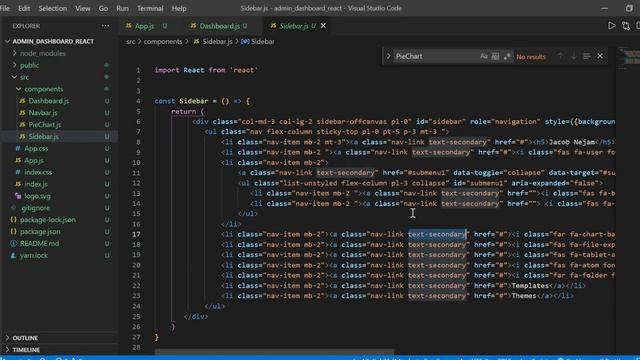Click components in the breadcrumb path

tap(163, 42)
